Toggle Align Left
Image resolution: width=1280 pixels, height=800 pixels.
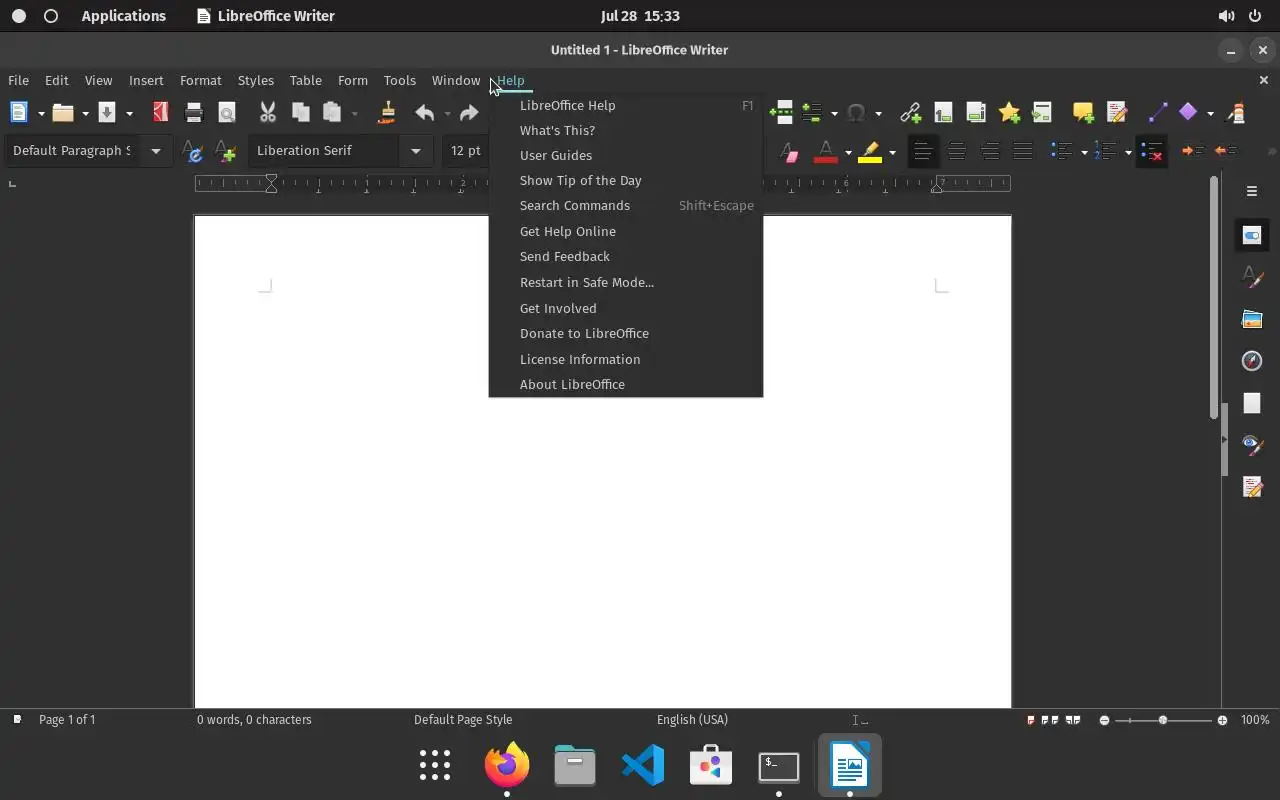[x=923, y=152]
